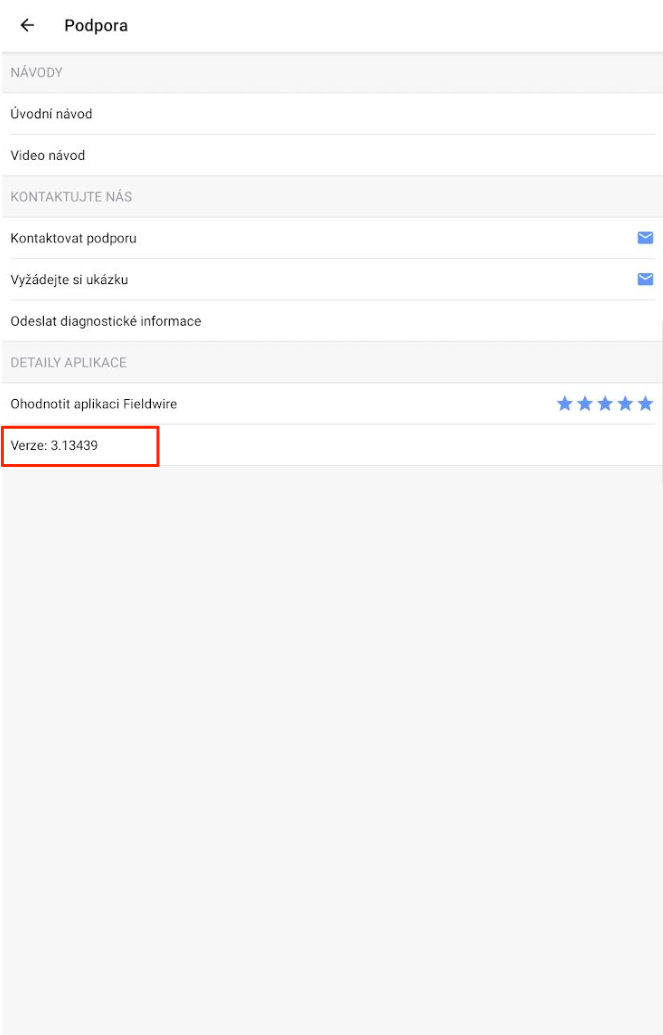Click the envelope icon beside Vyžádejte si ukázku

(645, 279)
